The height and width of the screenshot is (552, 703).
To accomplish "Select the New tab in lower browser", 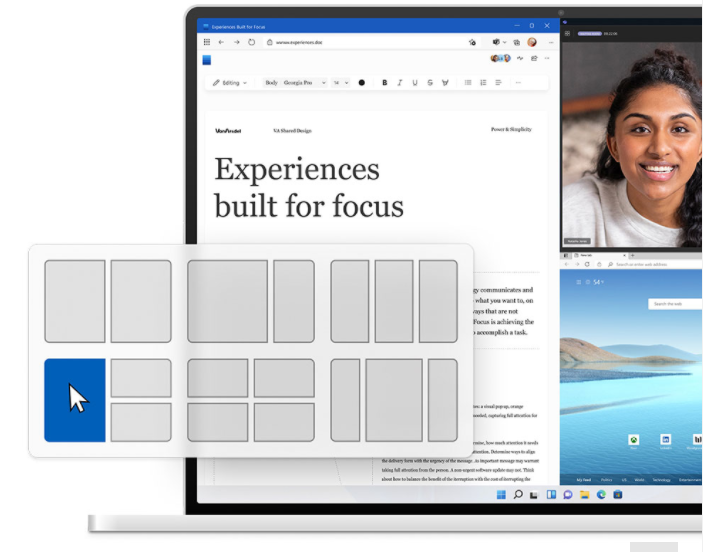I will (x=598, y=255).
